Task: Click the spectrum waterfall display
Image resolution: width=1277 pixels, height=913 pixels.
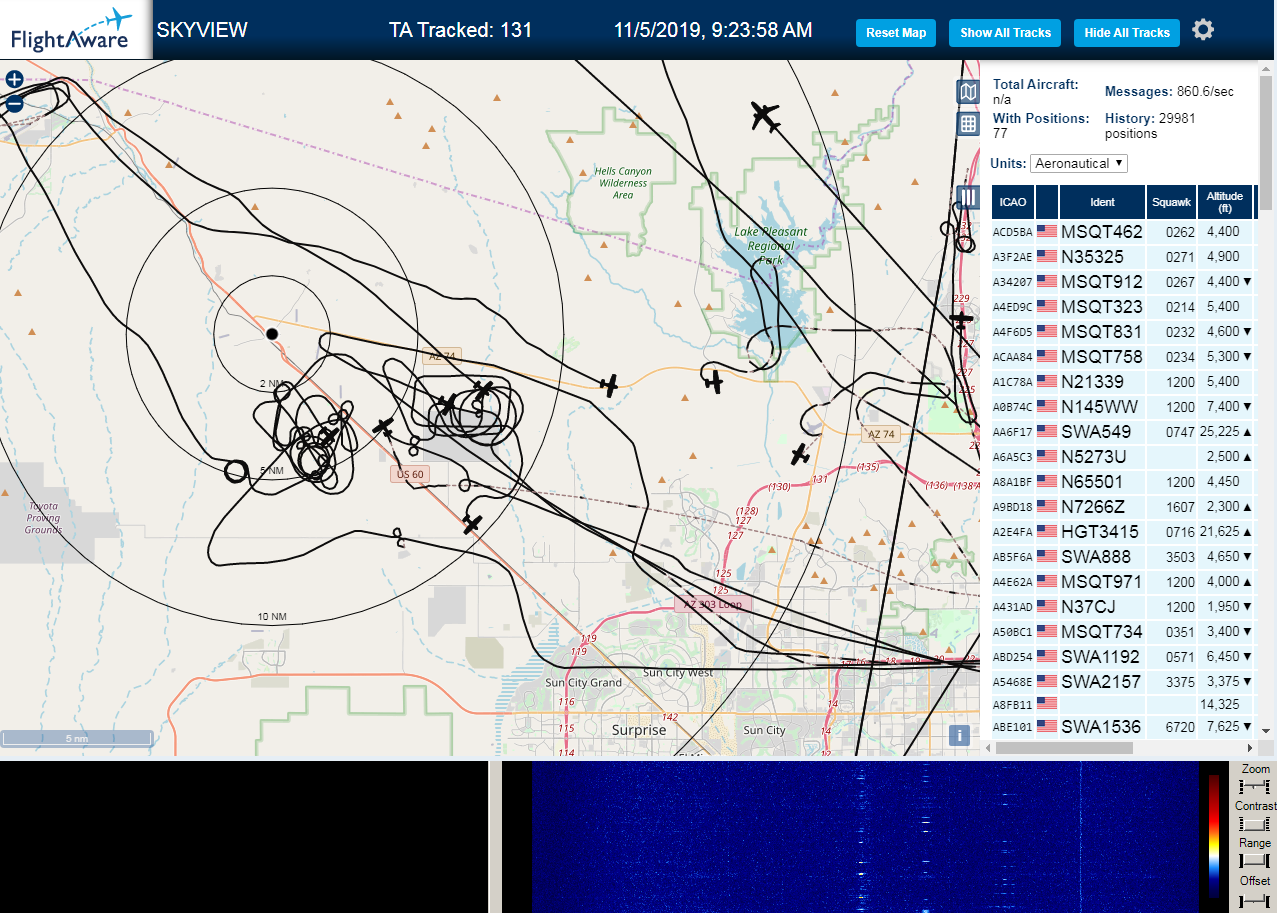Action: click(x=865, y=837)
